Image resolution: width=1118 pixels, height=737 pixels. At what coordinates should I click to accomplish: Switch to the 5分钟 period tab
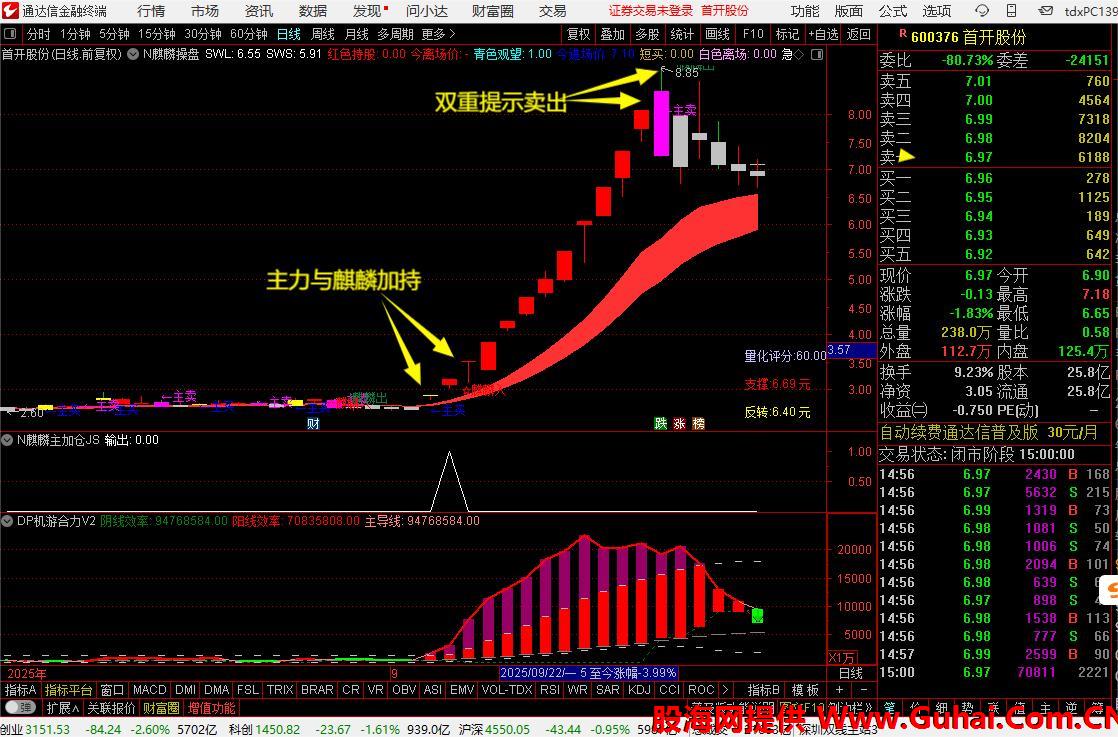(x=114, y=34)
